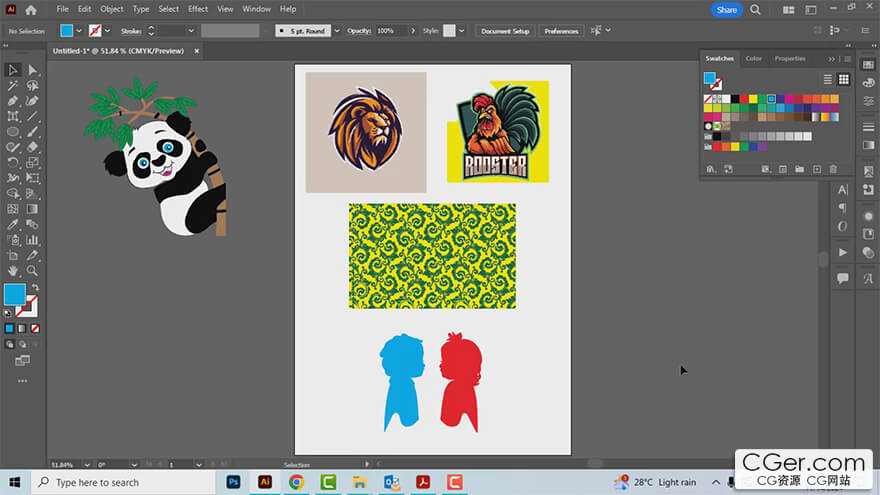This screenshot has height=495, width=880.
Task: Open the Effect menu
Action: click(198, 9)
